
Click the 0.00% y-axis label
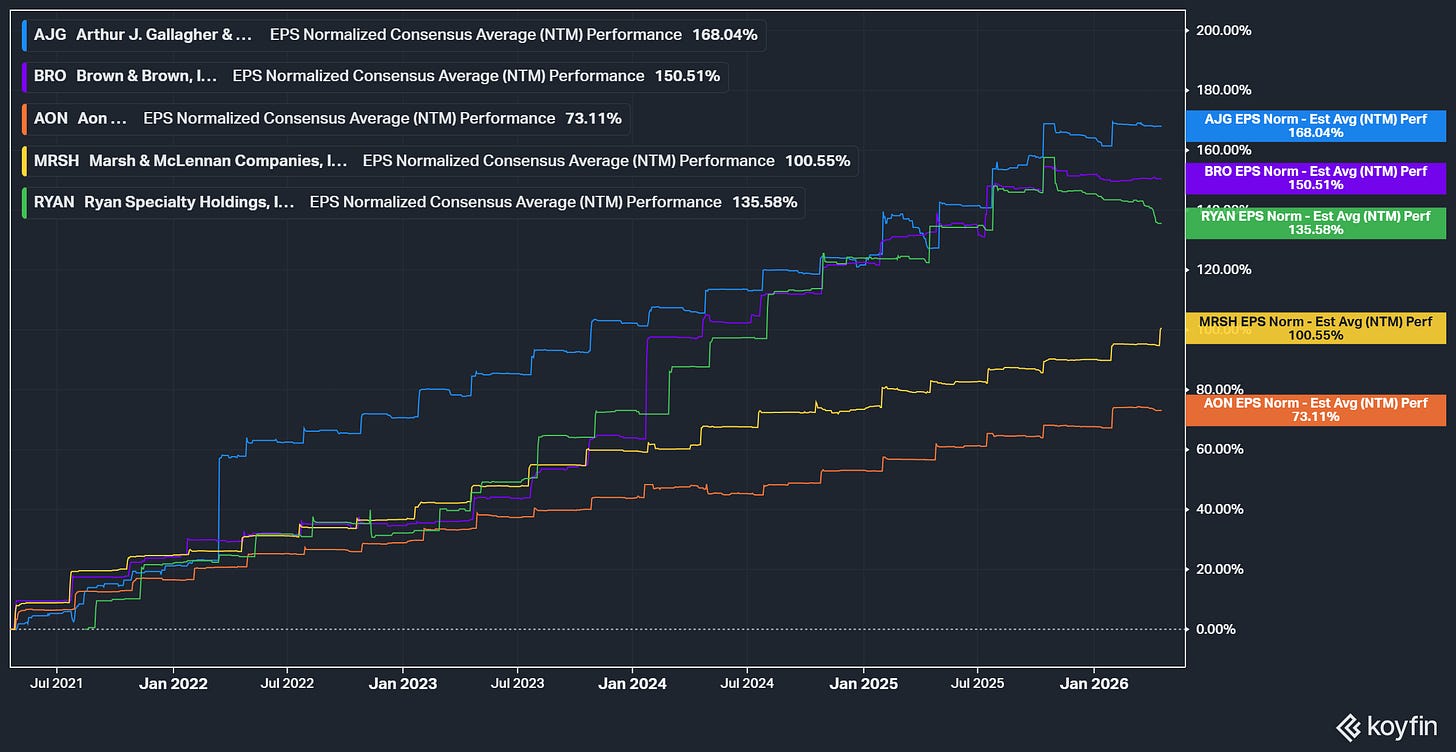tap(1217, 629)
